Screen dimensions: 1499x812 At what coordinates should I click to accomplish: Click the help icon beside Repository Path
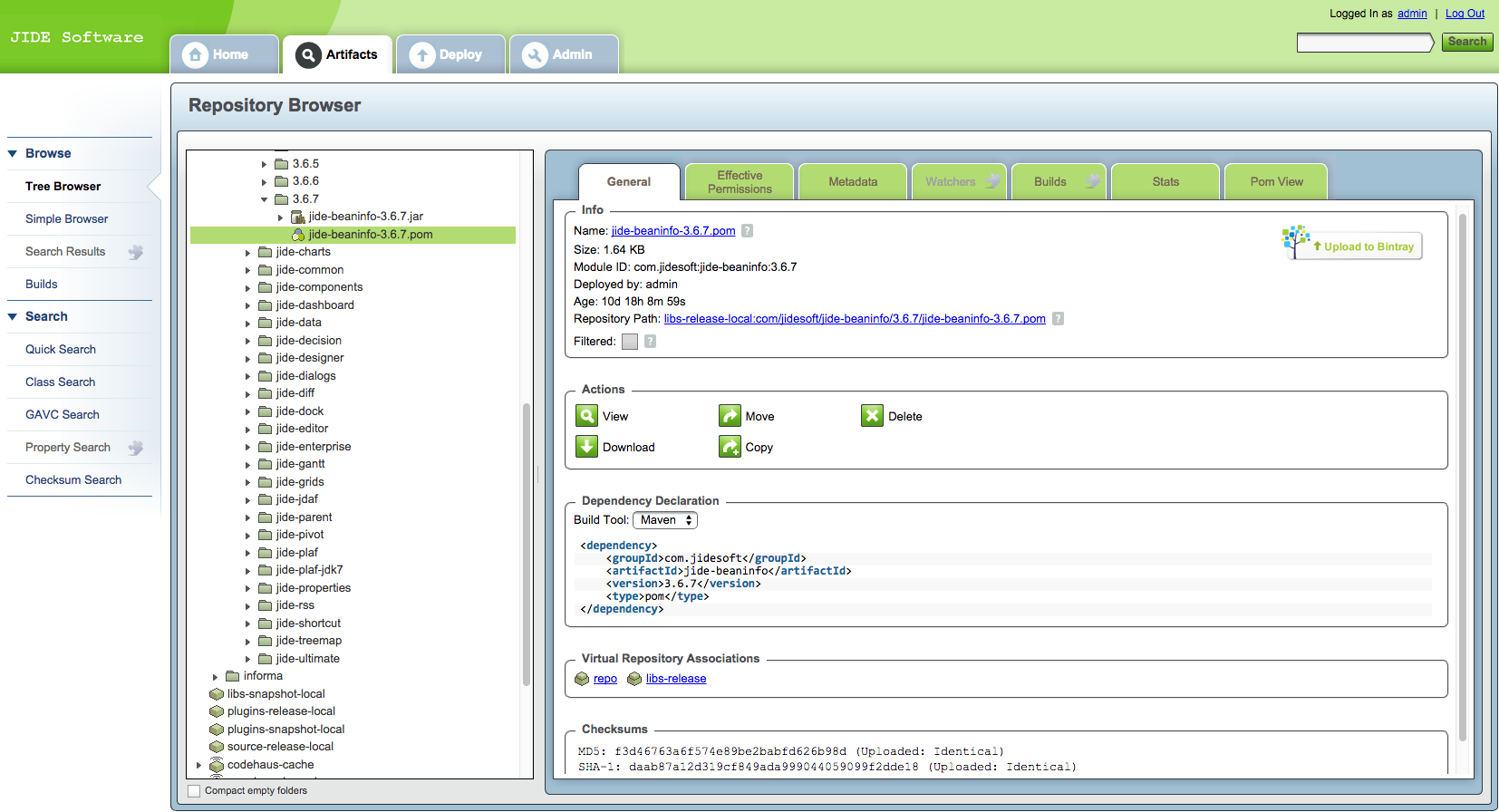click(x=1058, y=319)
